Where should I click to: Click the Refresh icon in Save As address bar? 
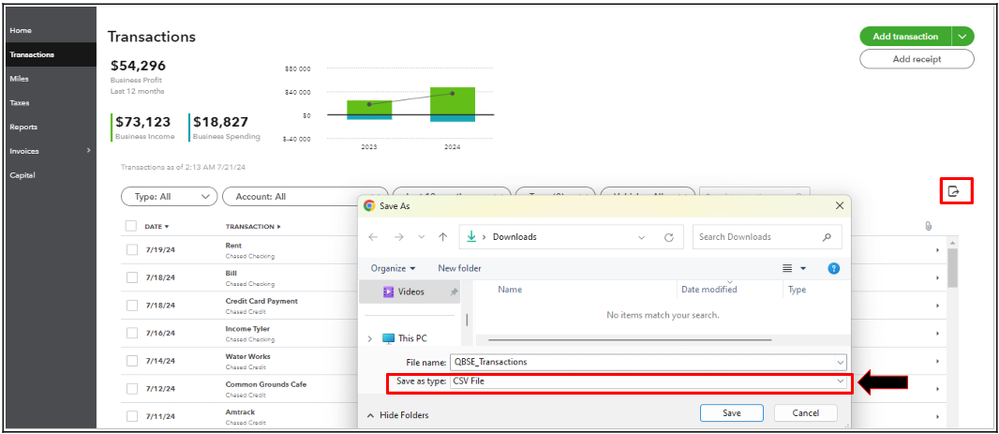[668, 237]
